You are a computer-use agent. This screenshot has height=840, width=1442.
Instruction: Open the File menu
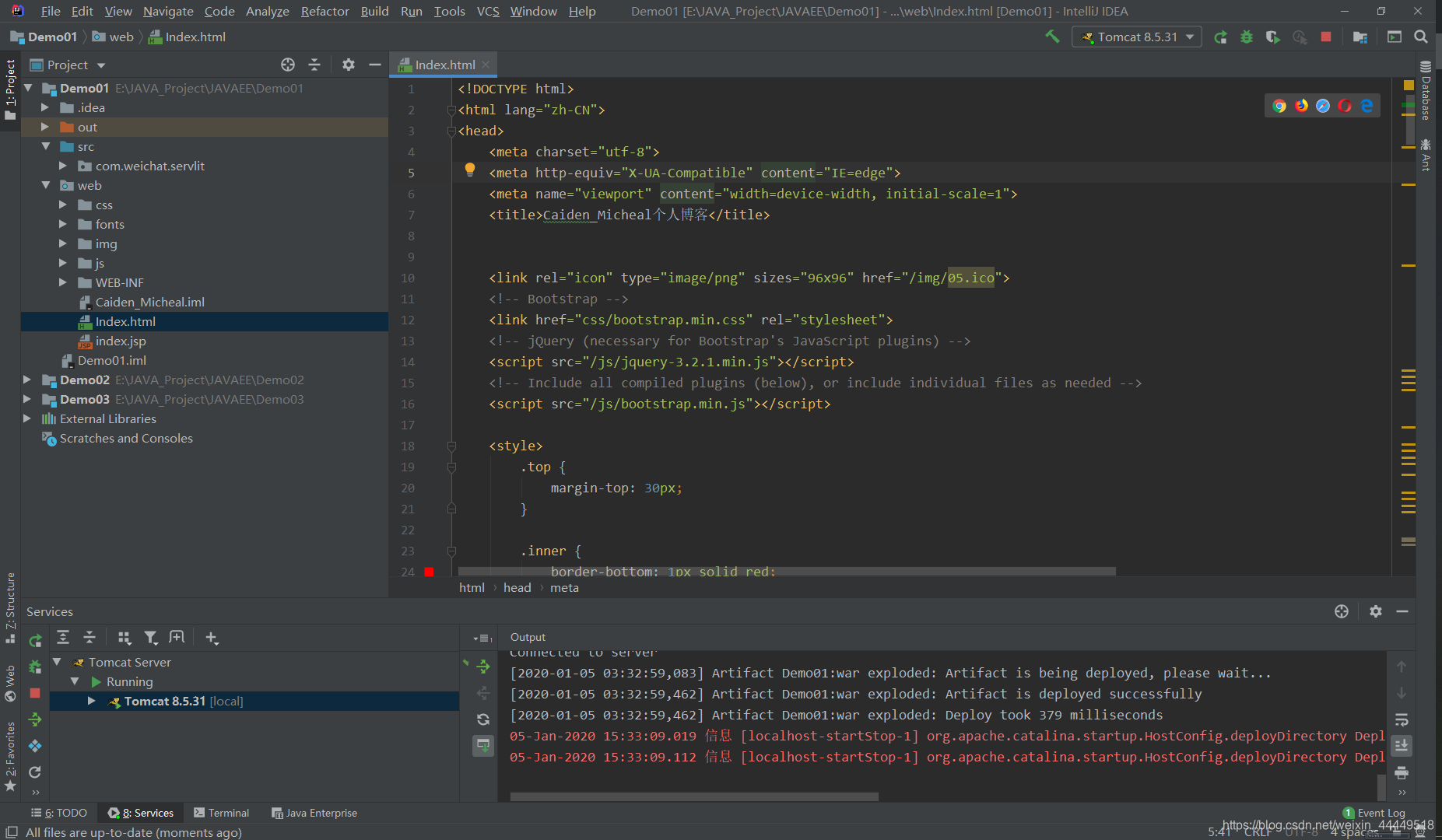point(51,11)
